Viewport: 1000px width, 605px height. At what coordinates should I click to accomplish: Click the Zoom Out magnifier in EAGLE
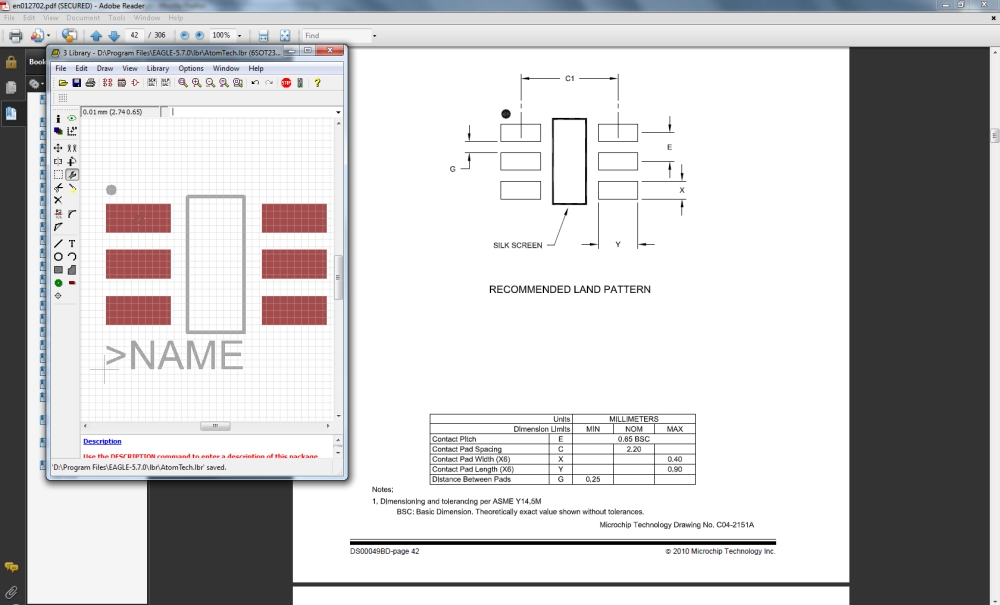210,83
